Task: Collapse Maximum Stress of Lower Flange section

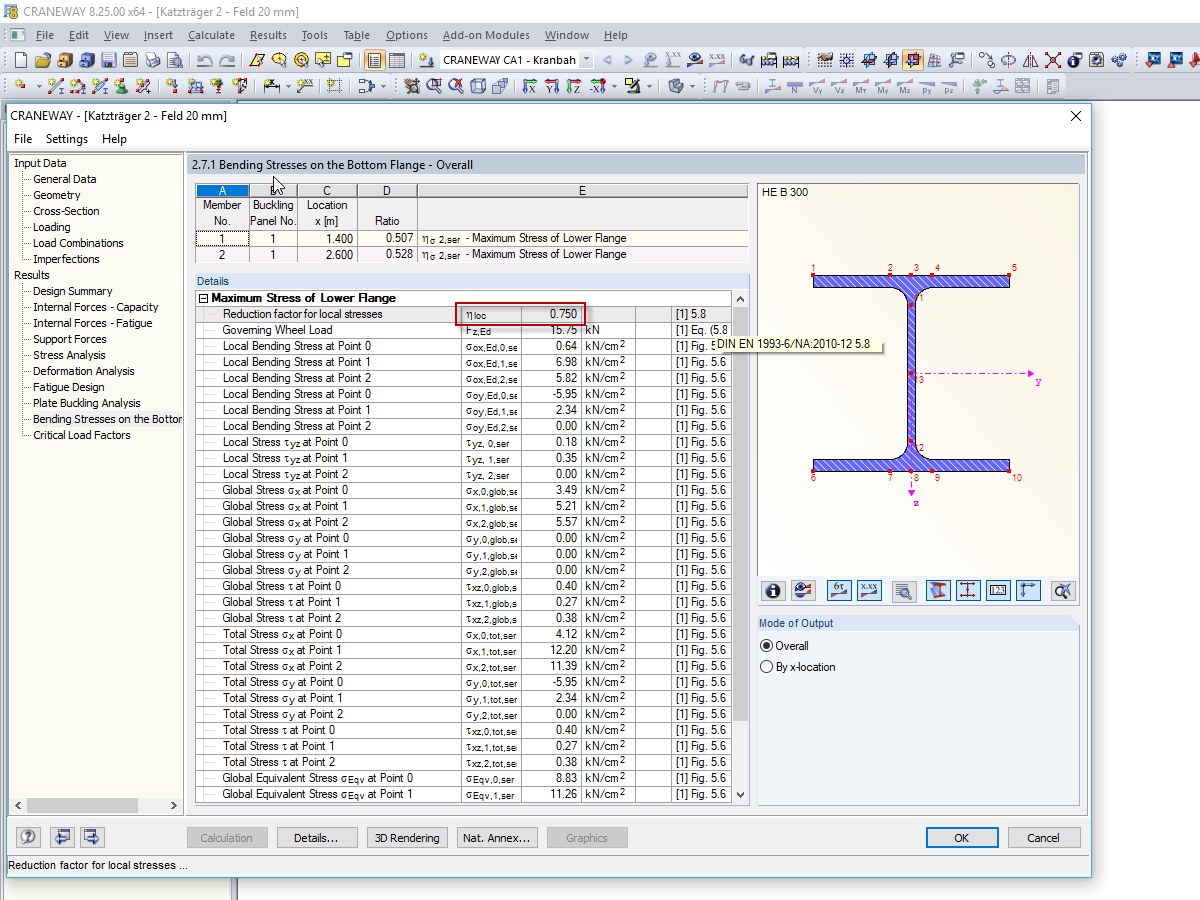Action: 204,298
